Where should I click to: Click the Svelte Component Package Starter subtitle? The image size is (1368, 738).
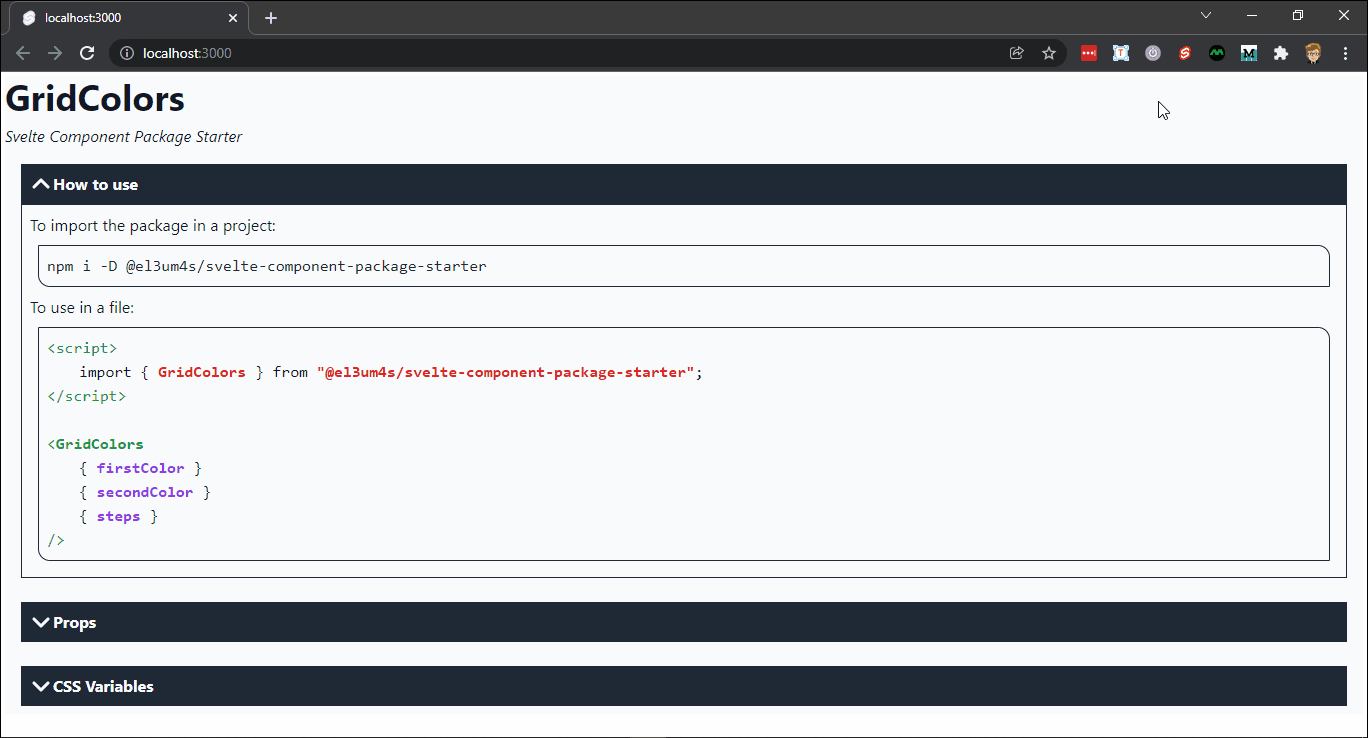point(124,136)
